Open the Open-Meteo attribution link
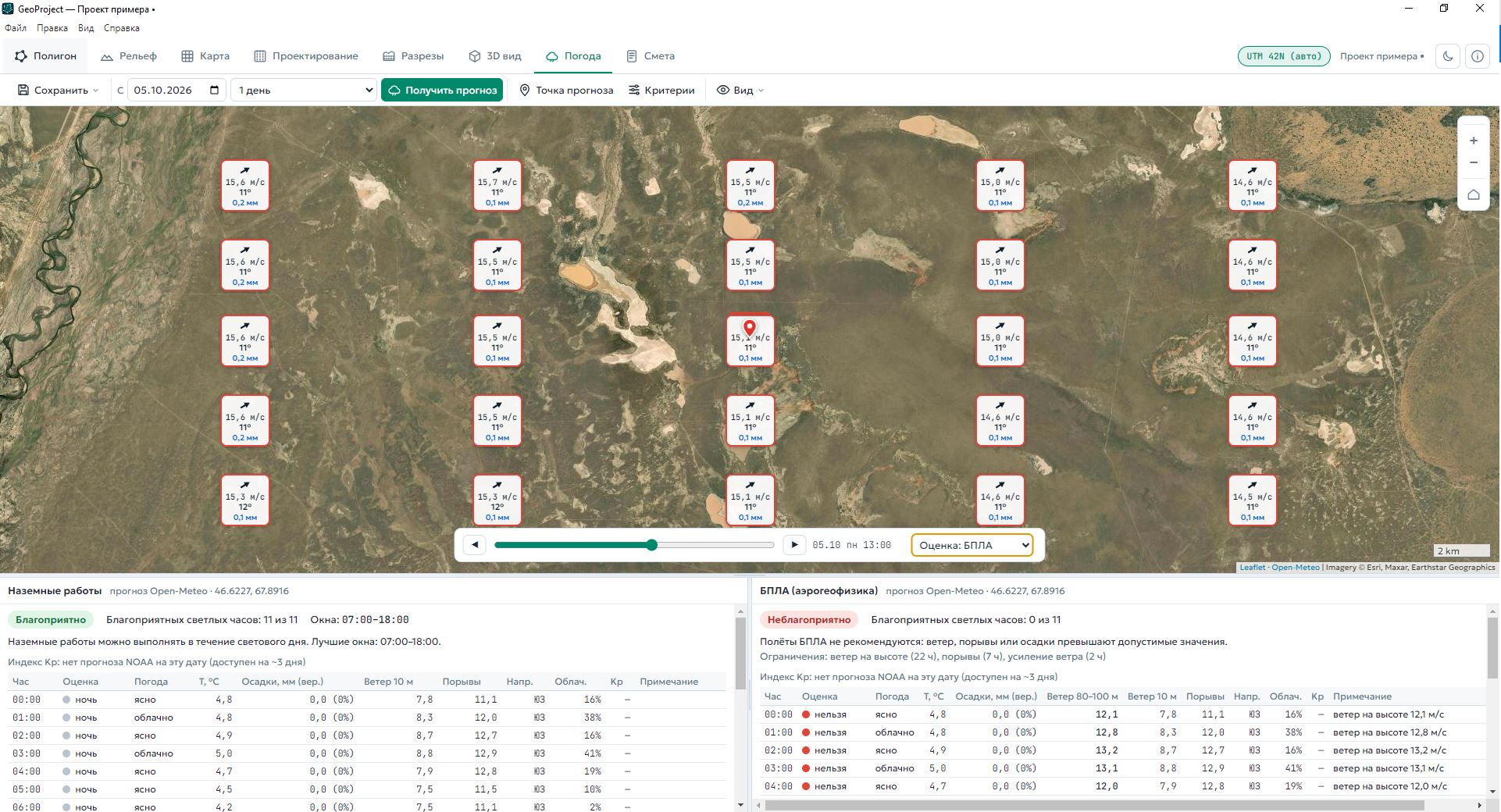 tap(1296, 568)
